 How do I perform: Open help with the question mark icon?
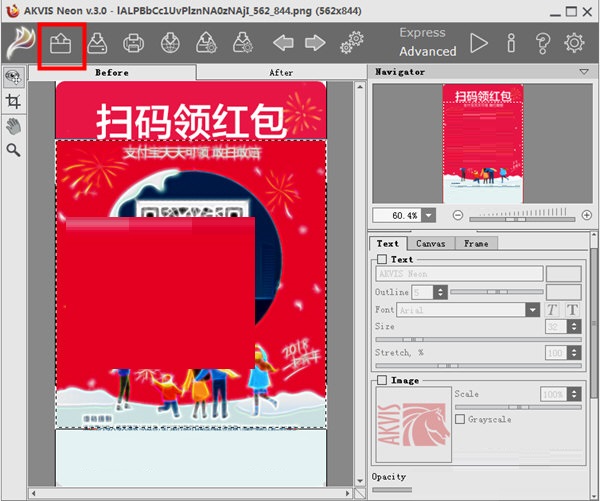(543, 43)
